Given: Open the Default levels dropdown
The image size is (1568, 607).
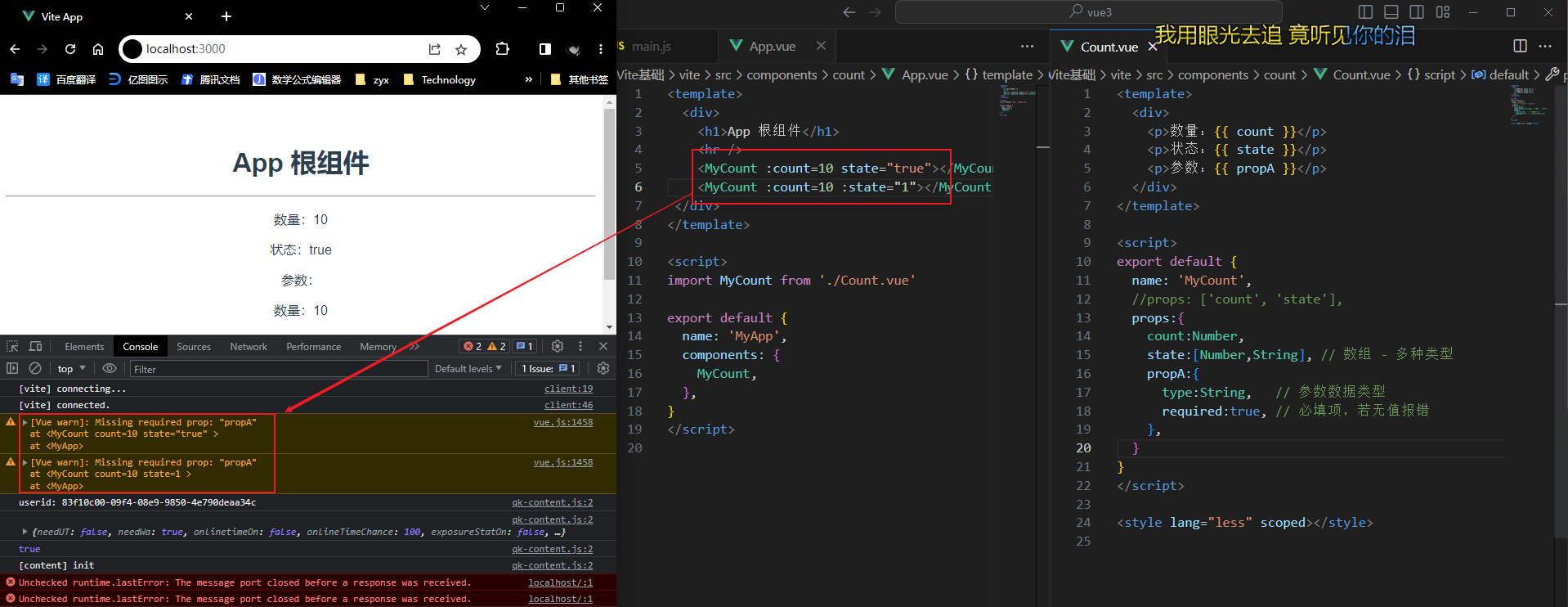Looking at the screenshot, I should 468,369.
